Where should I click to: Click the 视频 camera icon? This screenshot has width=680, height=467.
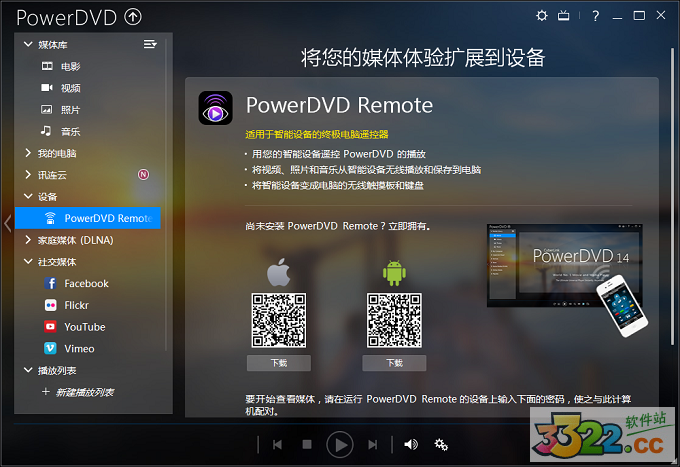[x=47, y=88]
